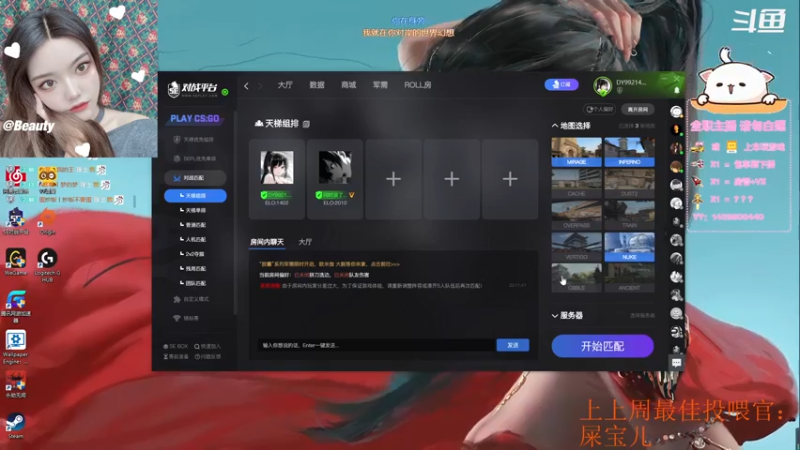The height and width of the screenshot is (450, 800).
Task: Collapse the 地图选择 map section
Action: click(555, 126)
